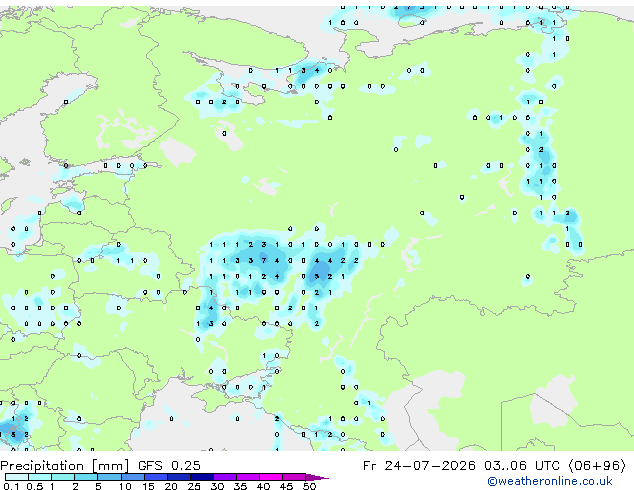This screenshot has height=490, width=634.
Task: Click the 'Precipitation [mm]' title text
Action: coord(64,466)
